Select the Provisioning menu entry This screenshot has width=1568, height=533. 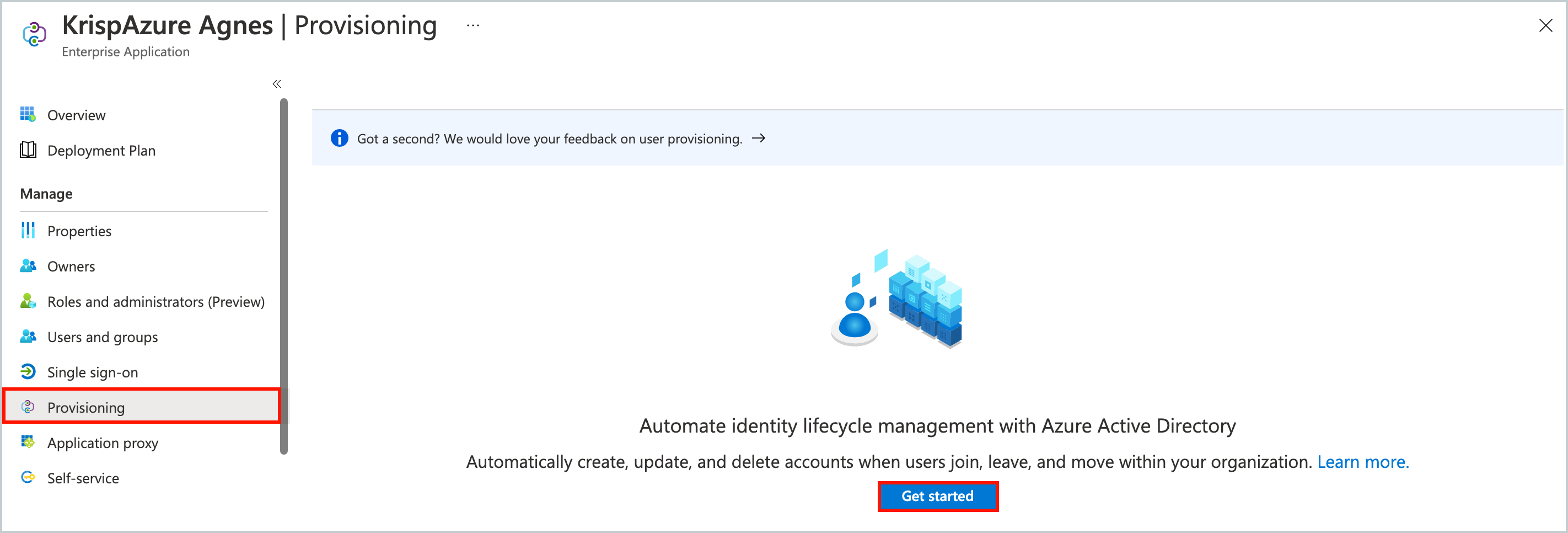coord(86,407)
